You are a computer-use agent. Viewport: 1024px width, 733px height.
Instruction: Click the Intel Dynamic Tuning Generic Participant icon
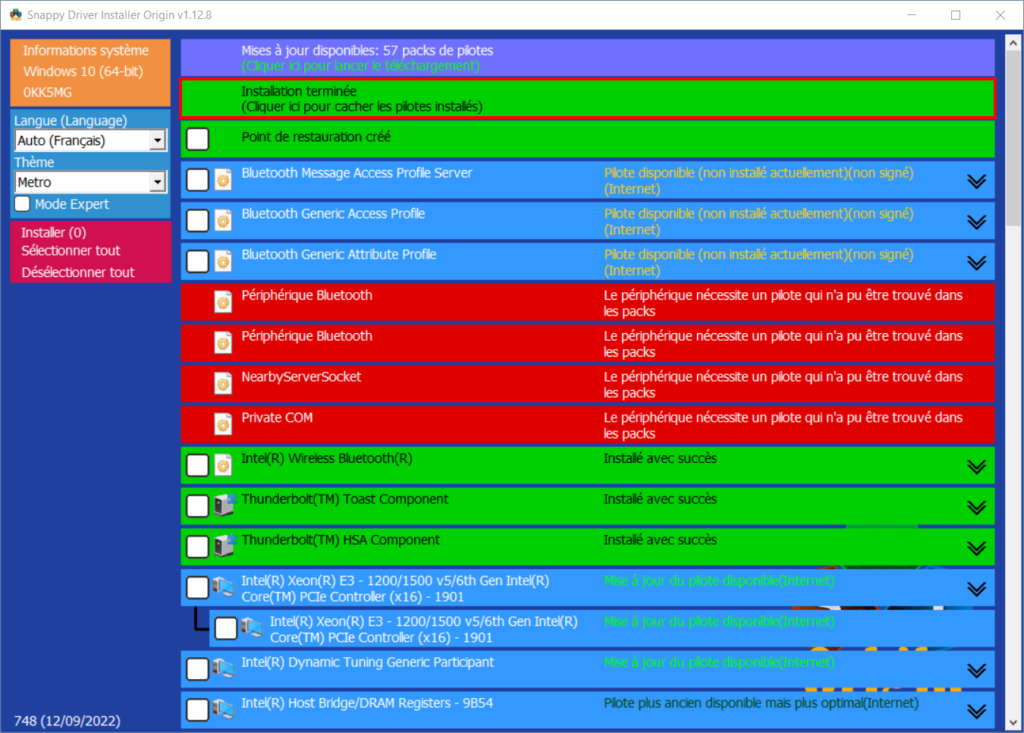coord(224,668)
